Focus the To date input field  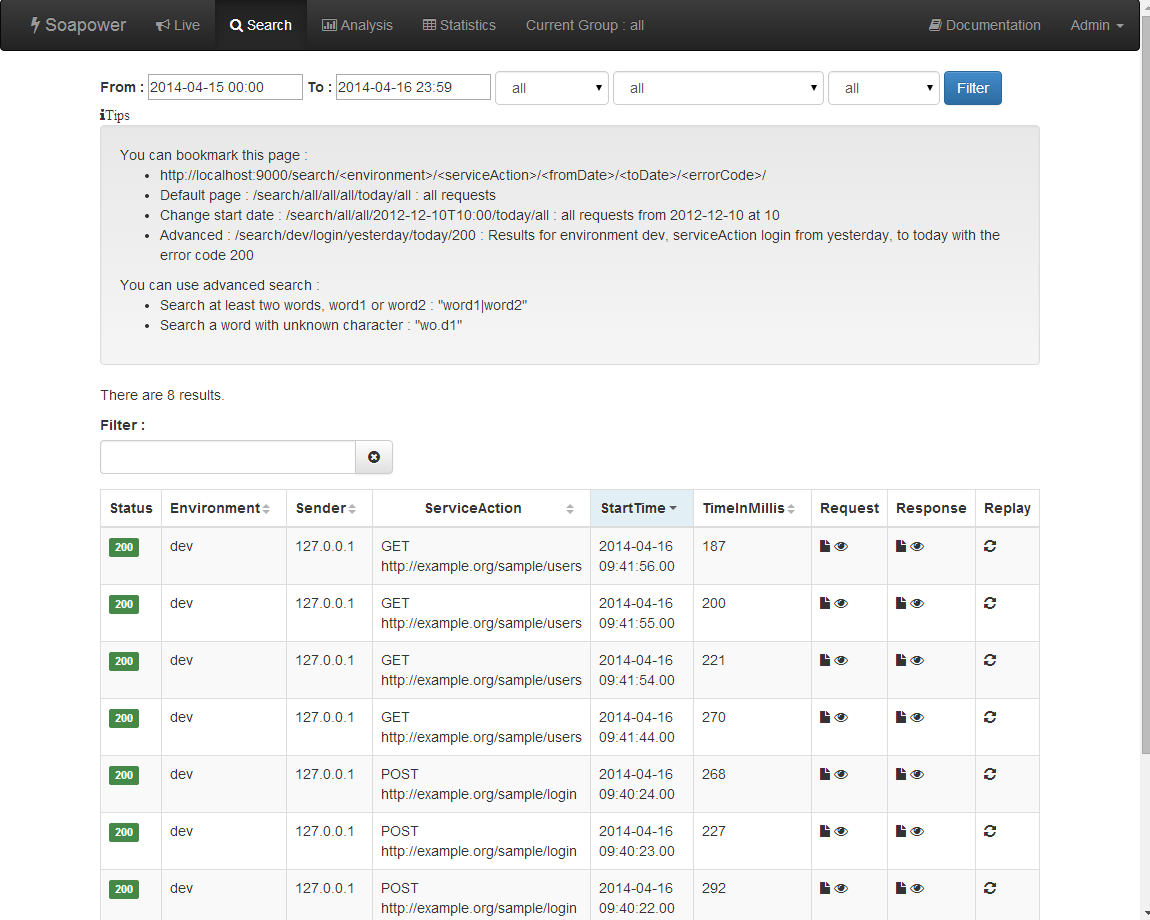(x=413, y=87)
